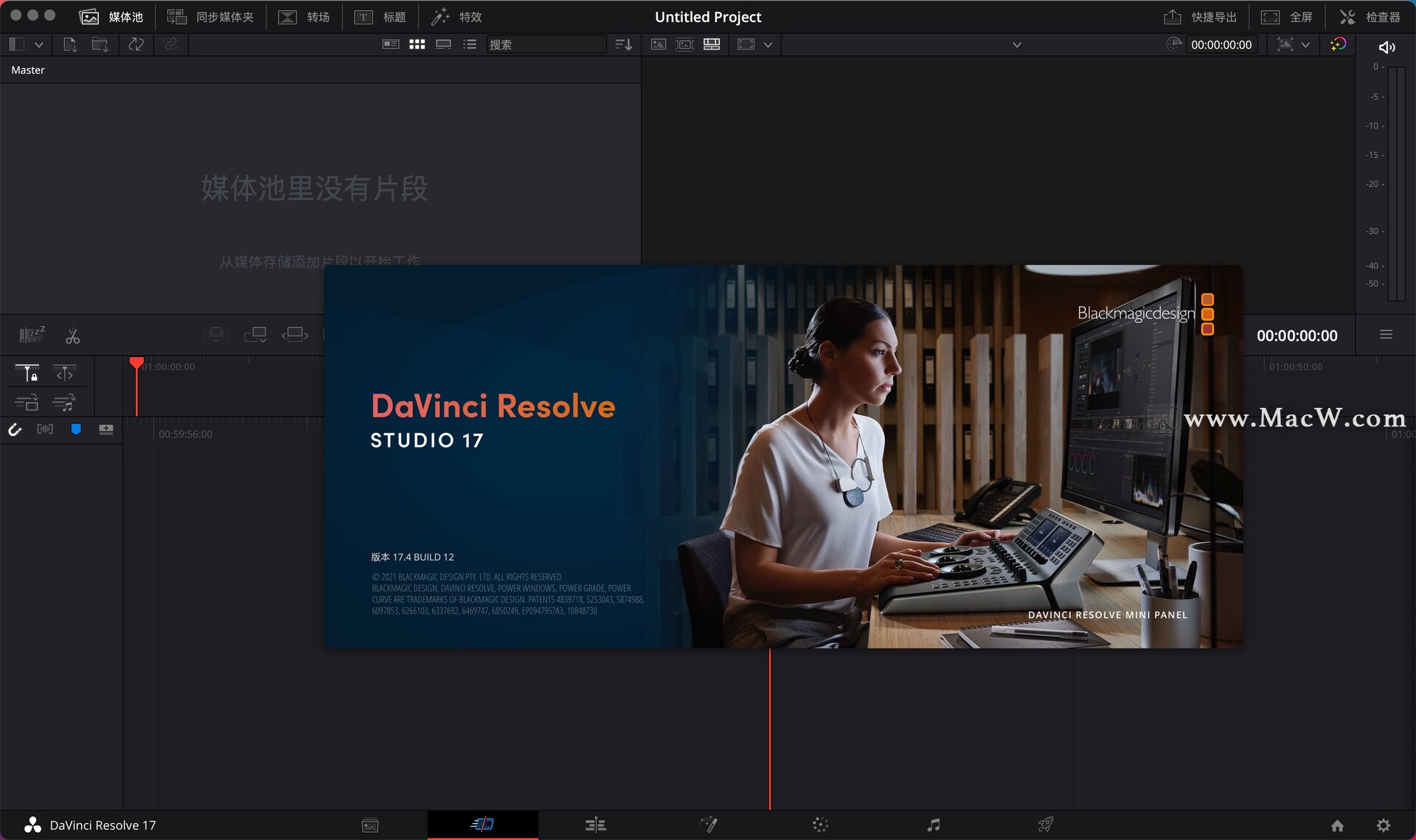Add a blue marker with flag icon

[x=76, y=429]
